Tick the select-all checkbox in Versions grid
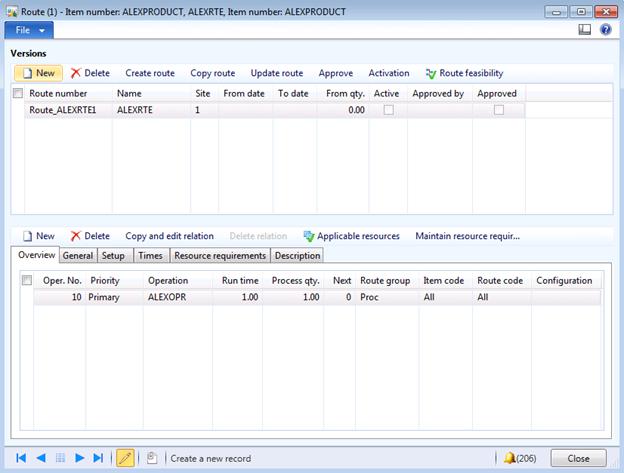 click(18, 93)
